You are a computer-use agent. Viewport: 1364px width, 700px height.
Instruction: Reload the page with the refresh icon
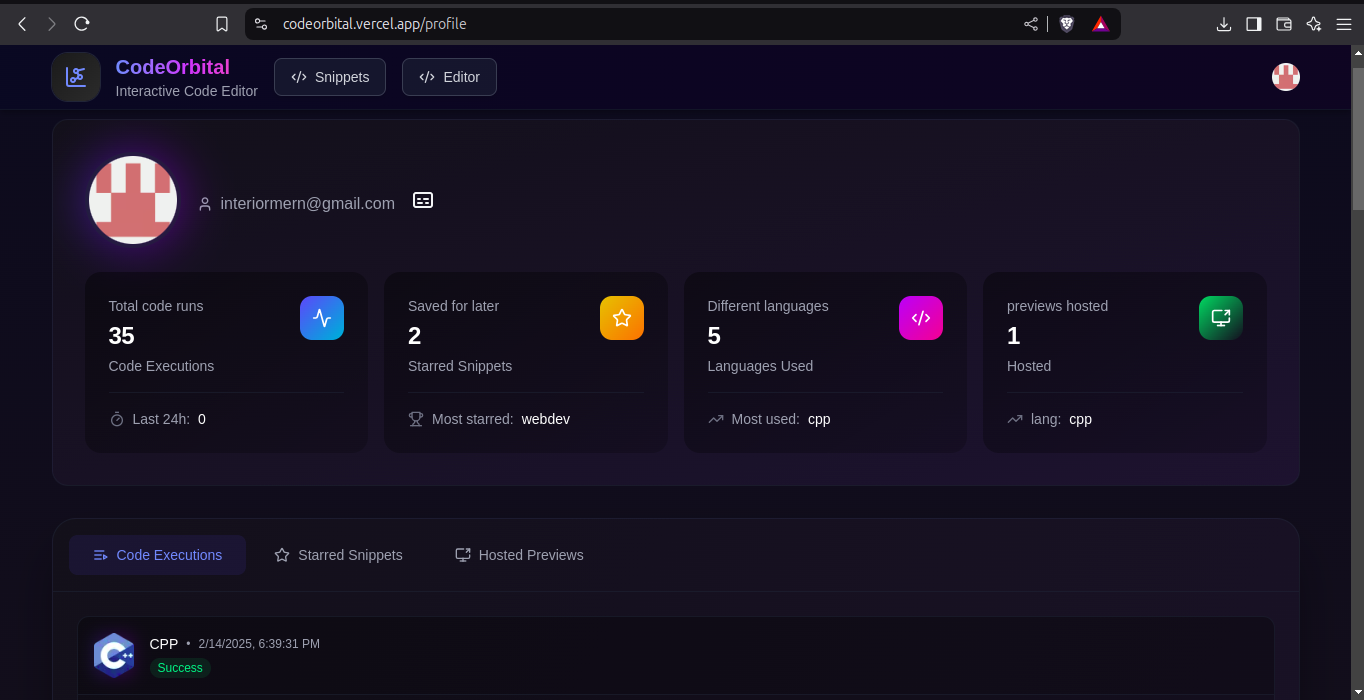[x=82, y=24]
